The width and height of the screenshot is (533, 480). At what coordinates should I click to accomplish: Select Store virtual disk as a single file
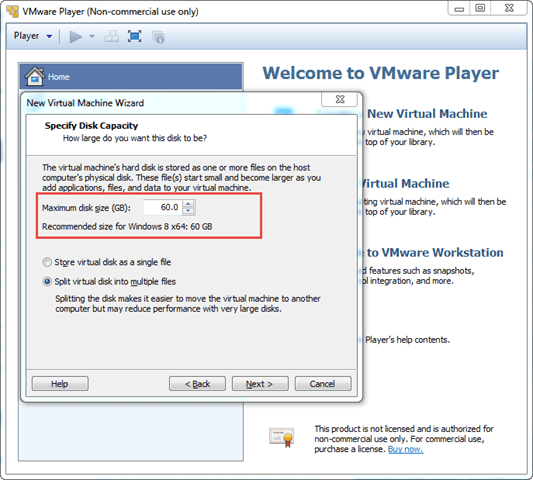(x=47, y=262)
